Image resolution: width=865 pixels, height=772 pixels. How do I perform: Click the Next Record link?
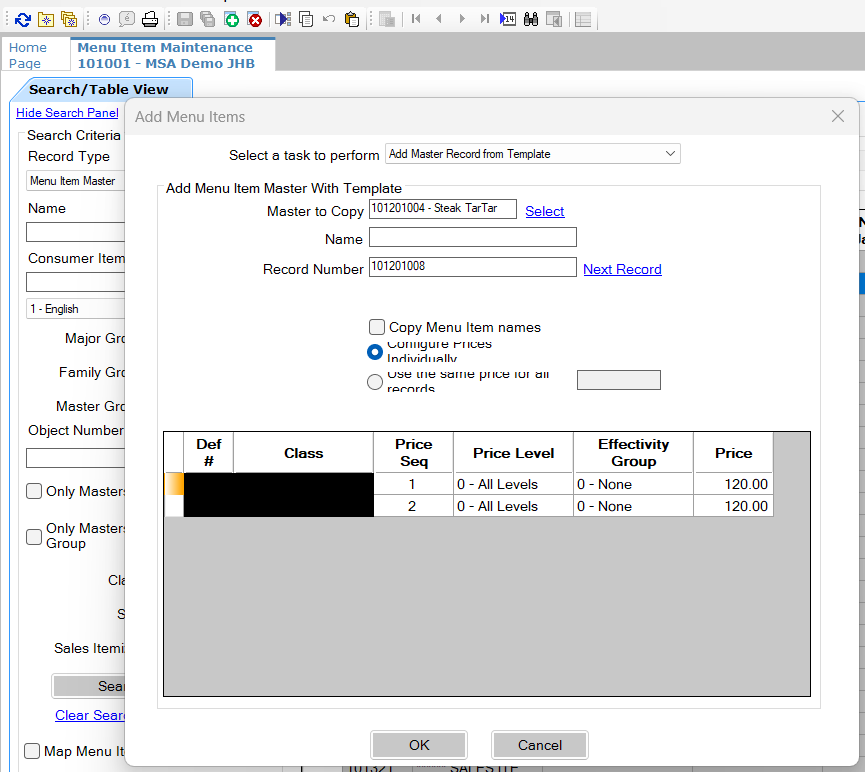622,269
